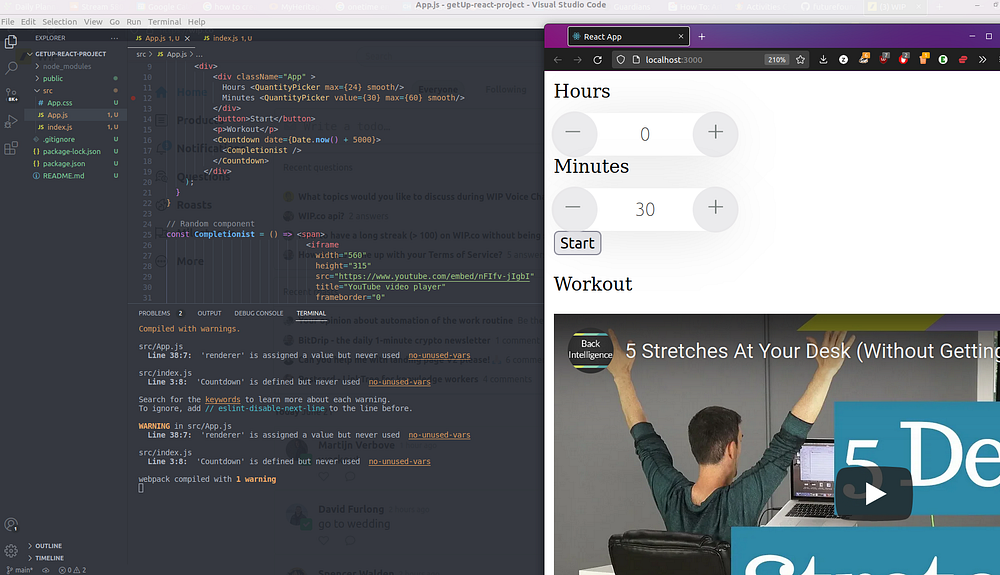This screenshot has width=1000, height=575.
Task: Switch to the DEBUG CONSOLE tab
Action: tap(258, 314)
